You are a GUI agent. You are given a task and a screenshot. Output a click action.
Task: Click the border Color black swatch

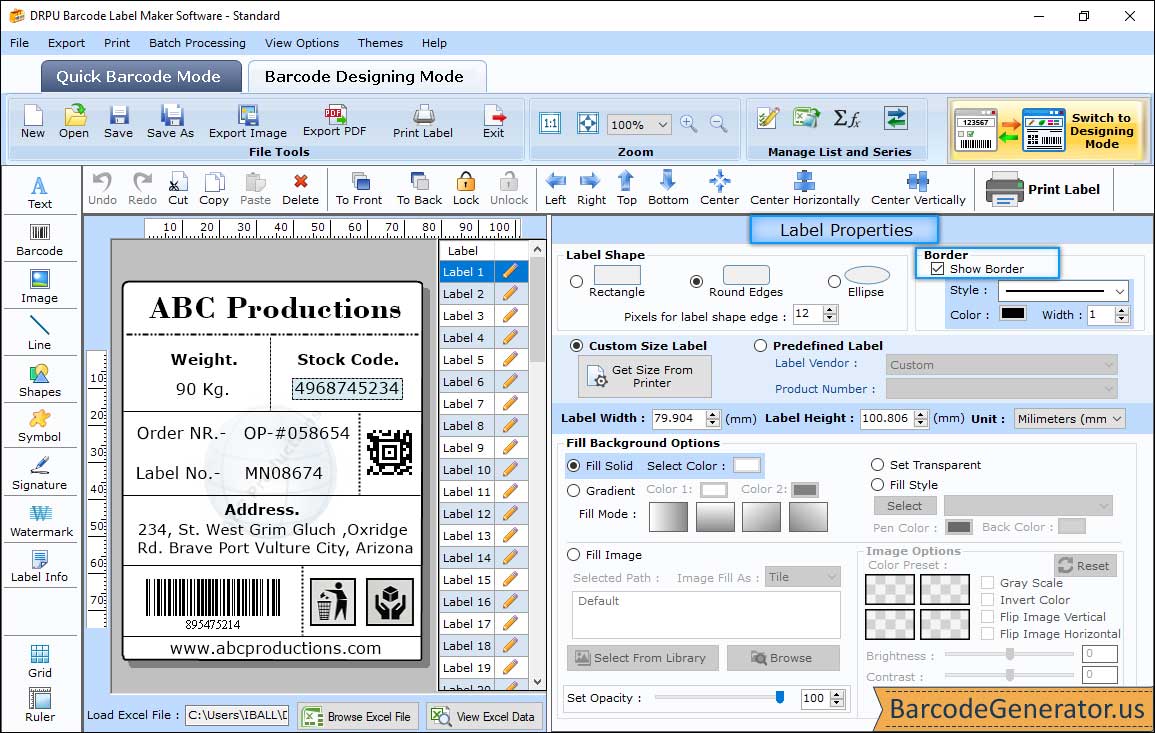point(1012,314)
